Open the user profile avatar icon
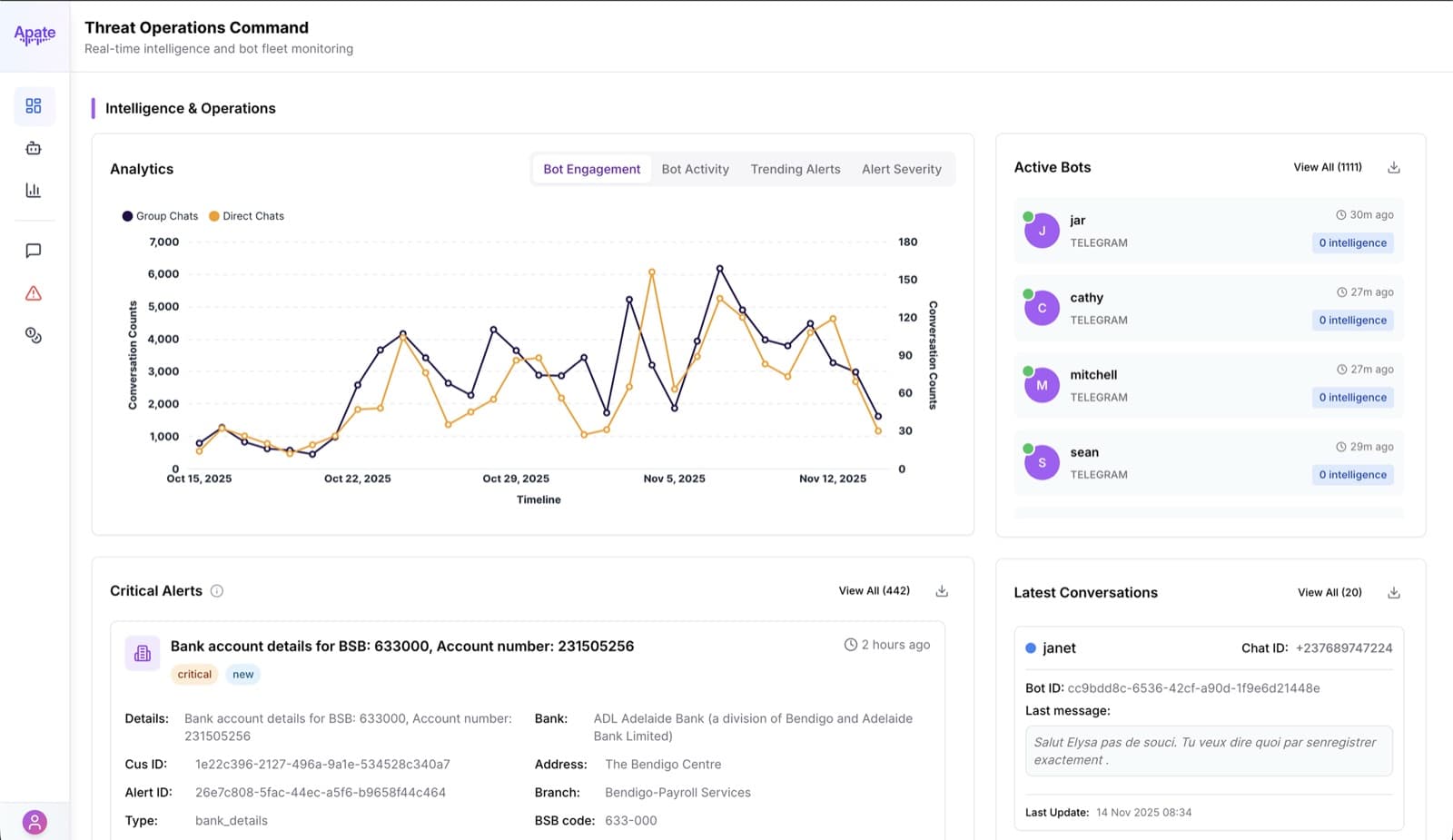Viewport: 1453px width, 840px height. coord(35,823)
